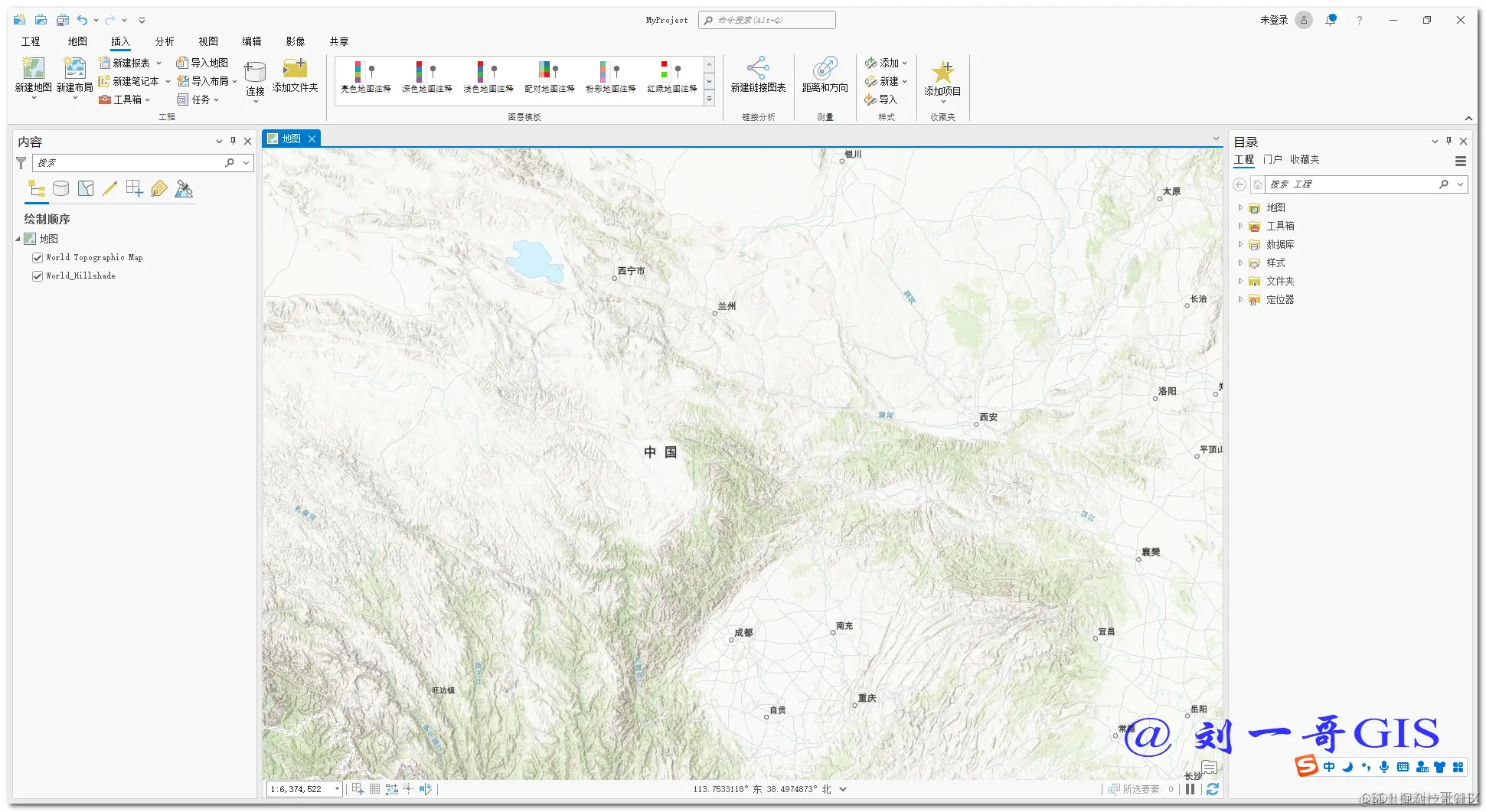Click the 添加文件夹 (Add Folder) icon
This screenshot has width=1486, height=812.
295,68
